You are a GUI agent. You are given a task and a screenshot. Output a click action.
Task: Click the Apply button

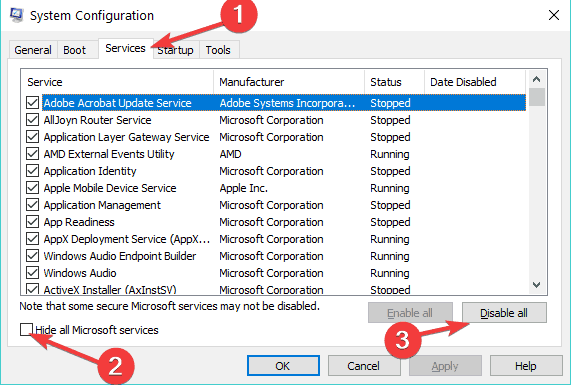tap(445, 366)
